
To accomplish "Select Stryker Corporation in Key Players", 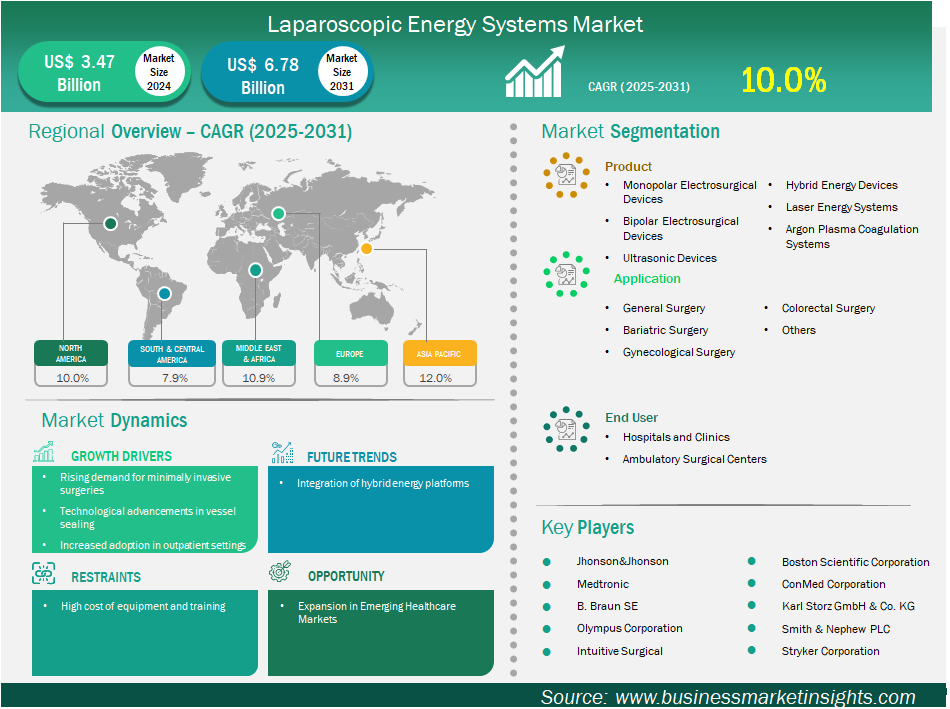I will point(830,651).
